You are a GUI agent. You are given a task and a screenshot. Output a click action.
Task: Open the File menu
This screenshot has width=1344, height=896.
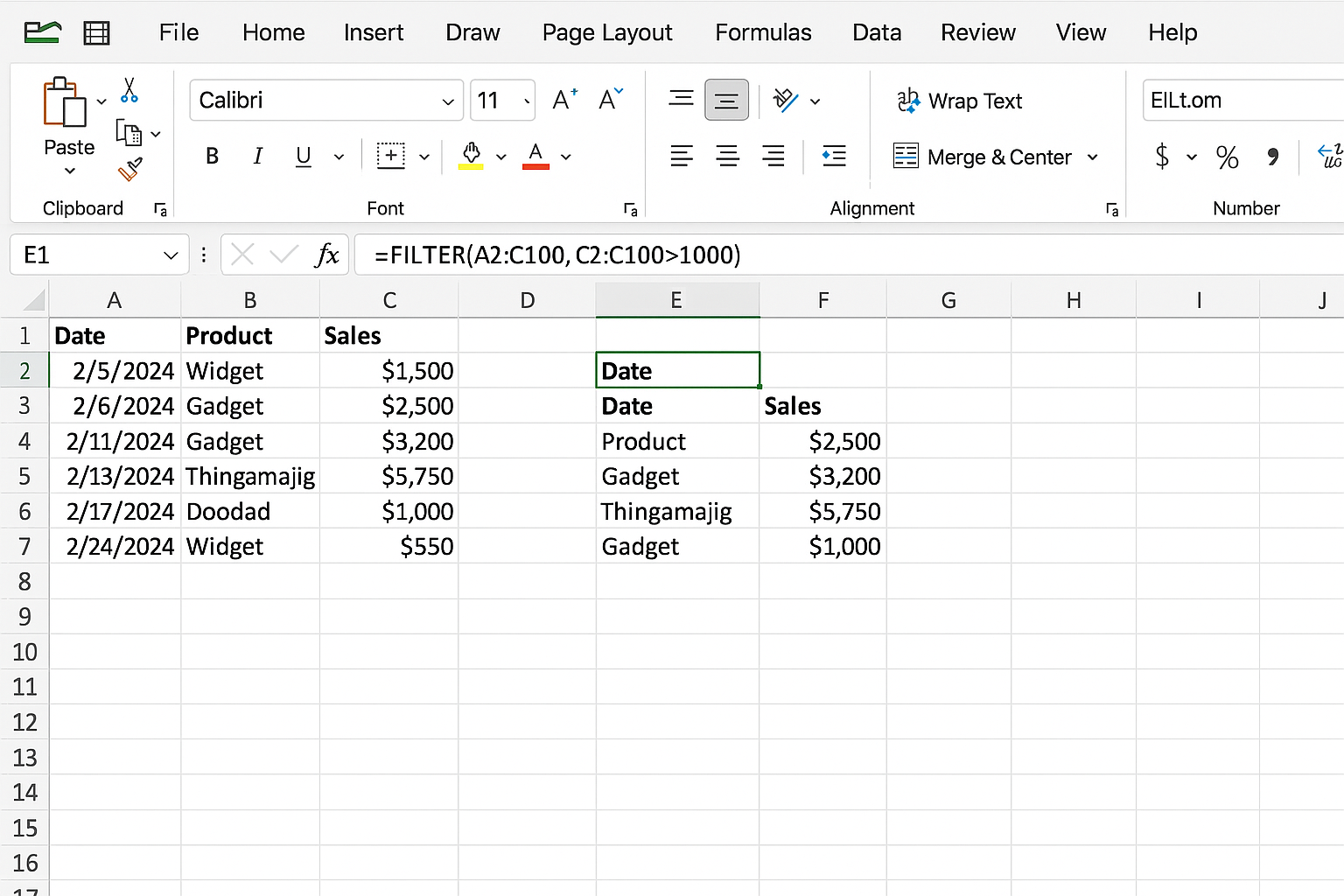click(178, 32)
